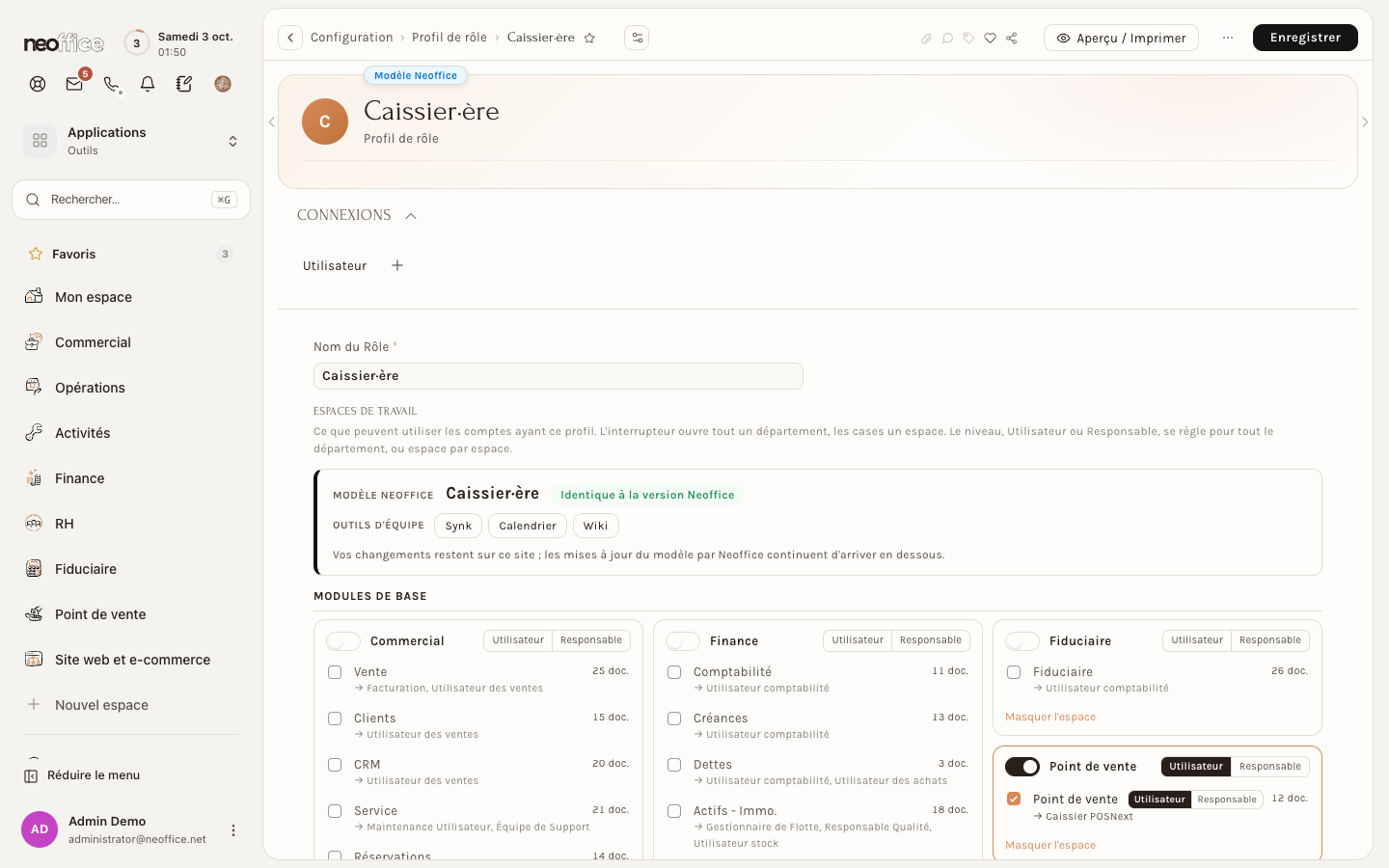Image resolution: width=1389 pixels, height=868 pixels.
Task: Click Enregistrer to save
Action: [1305, 38]
